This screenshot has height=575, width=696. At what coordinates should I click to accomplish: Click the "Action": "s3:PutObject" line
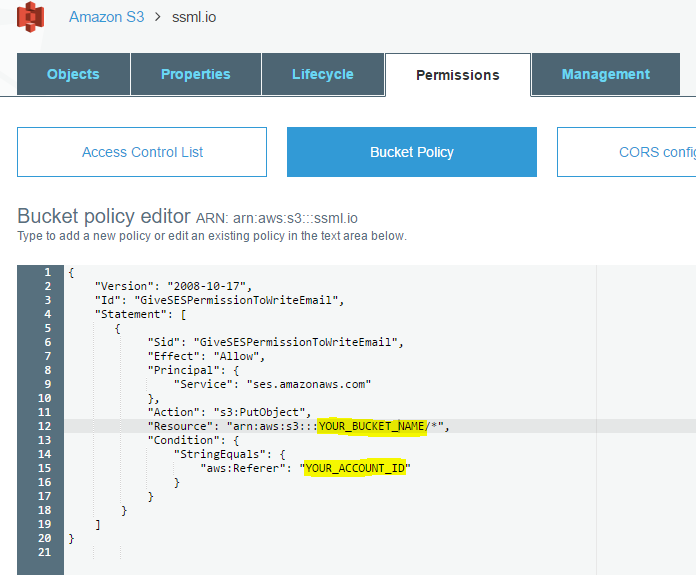[229, 412]
